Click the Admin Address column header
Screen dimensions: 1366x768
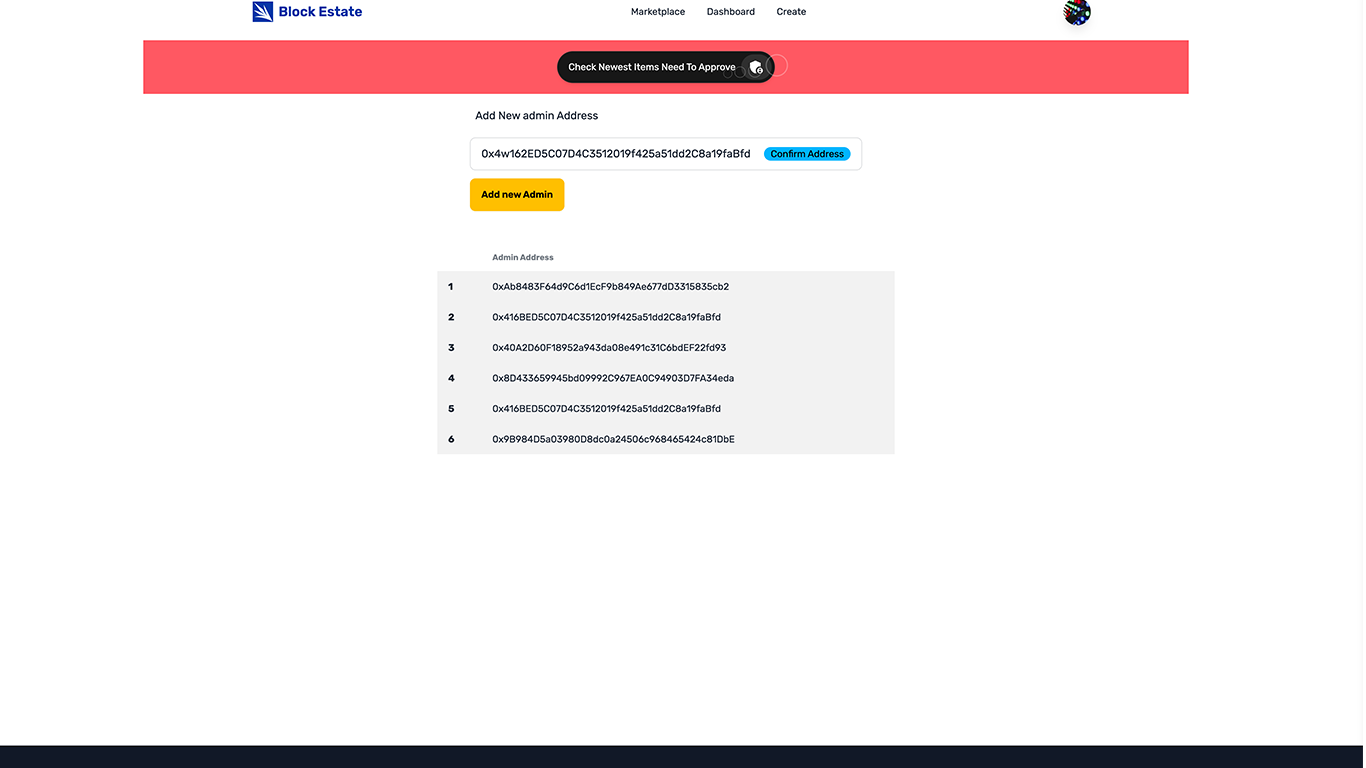pyautogui.click(x=522, y=257)
